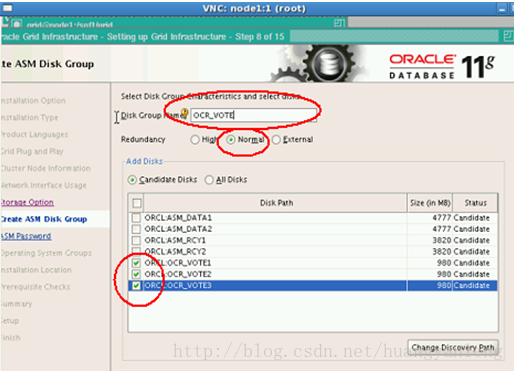The width and height of the screenshot is (514, 371).
Task: Click the Change Discovery Path button
Action: (453, 347)
